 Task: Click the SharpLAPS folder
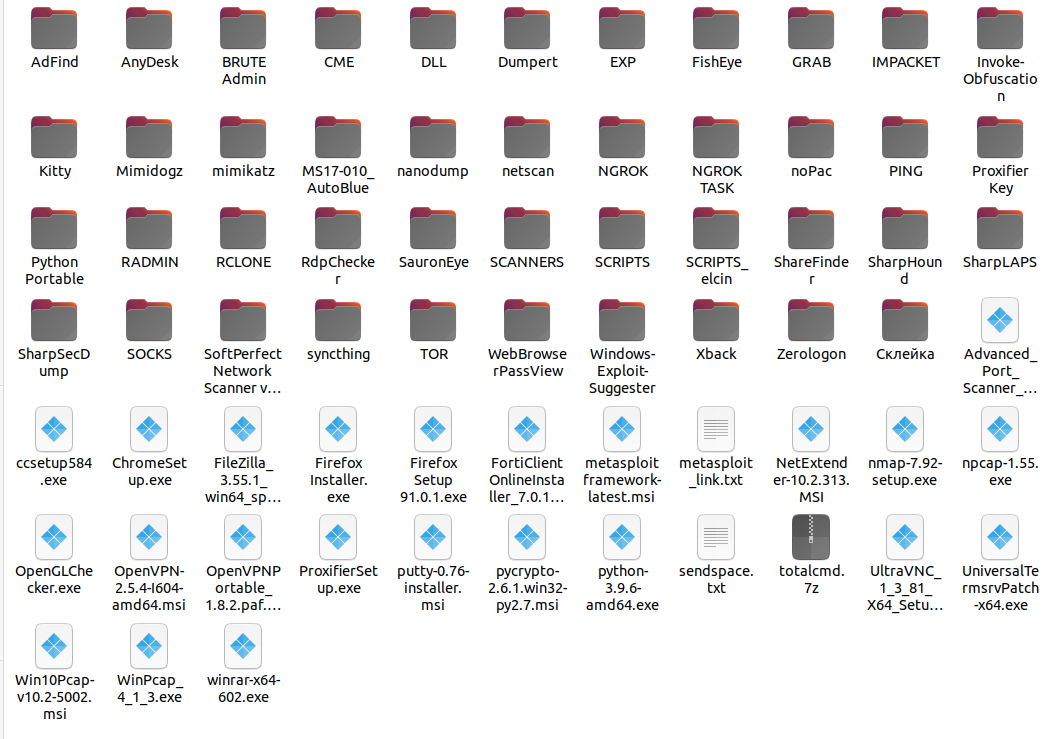click(x=1000, y=229)
